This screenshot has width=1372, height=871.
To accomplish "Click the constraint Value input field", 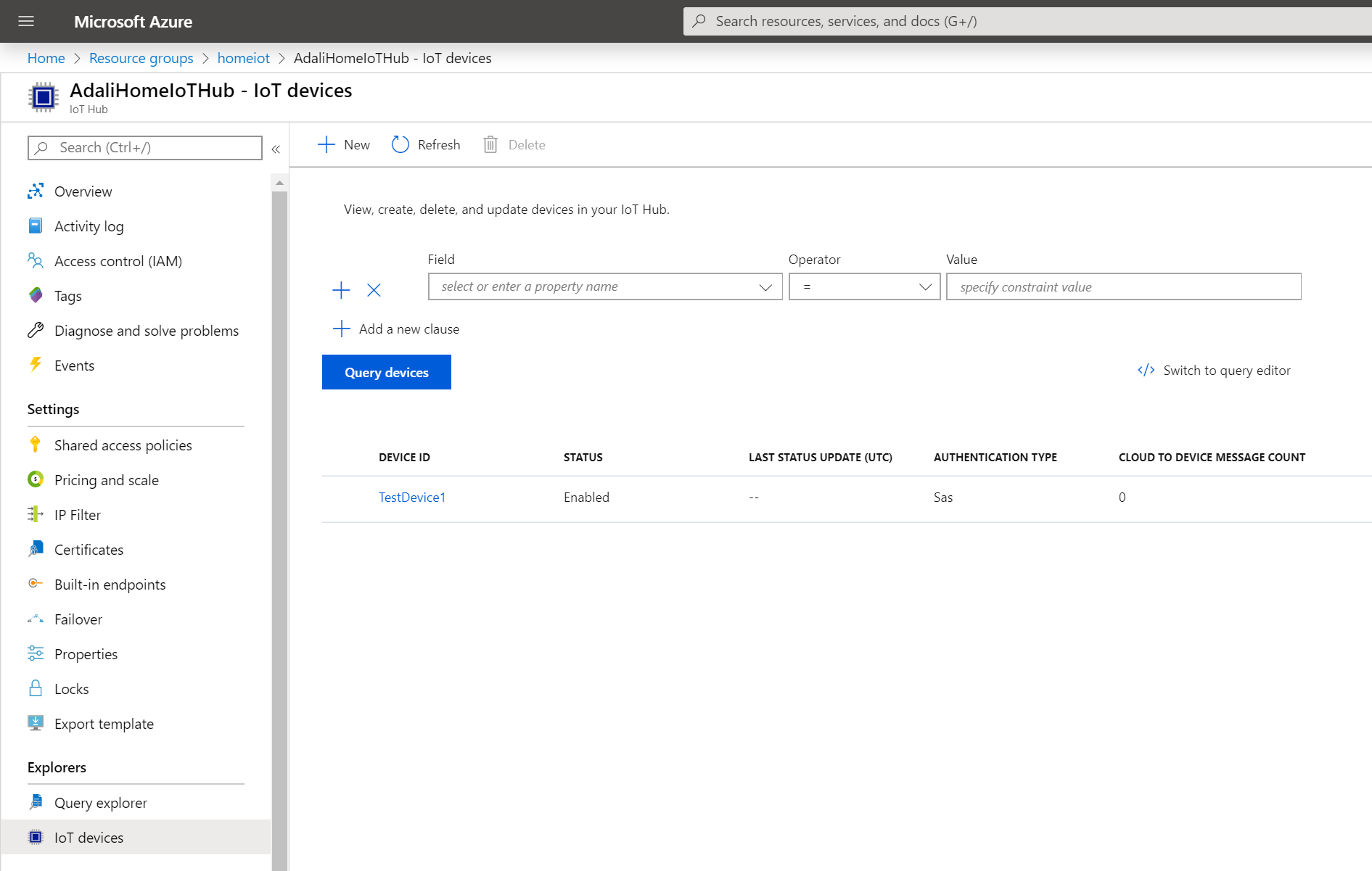I will 1122,287.
